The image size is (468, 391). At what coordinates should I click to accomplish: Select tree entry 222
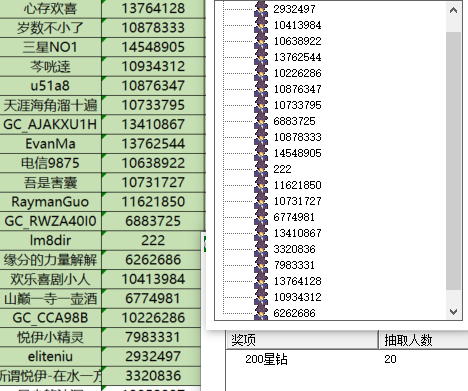(282, 169)
